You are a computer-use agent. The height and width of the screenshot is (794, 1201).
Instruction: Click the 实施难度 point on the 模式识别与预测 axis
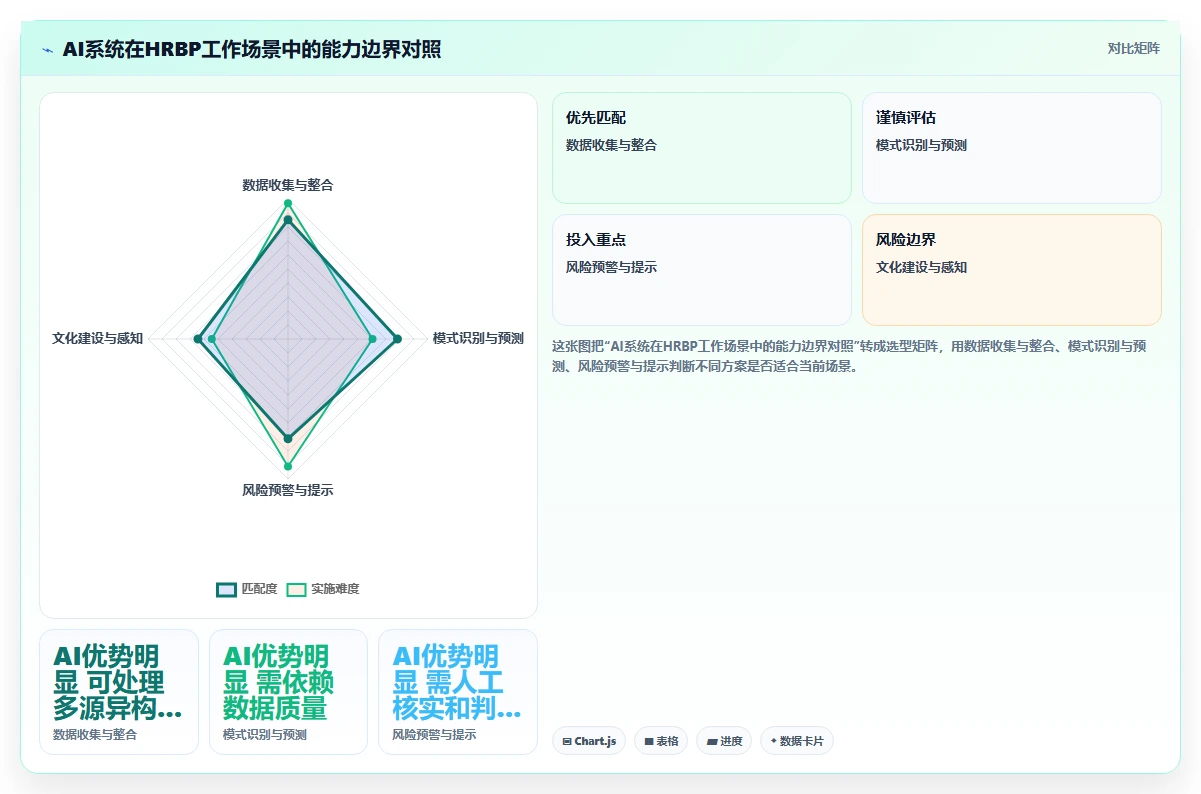(x=373, y=340)
